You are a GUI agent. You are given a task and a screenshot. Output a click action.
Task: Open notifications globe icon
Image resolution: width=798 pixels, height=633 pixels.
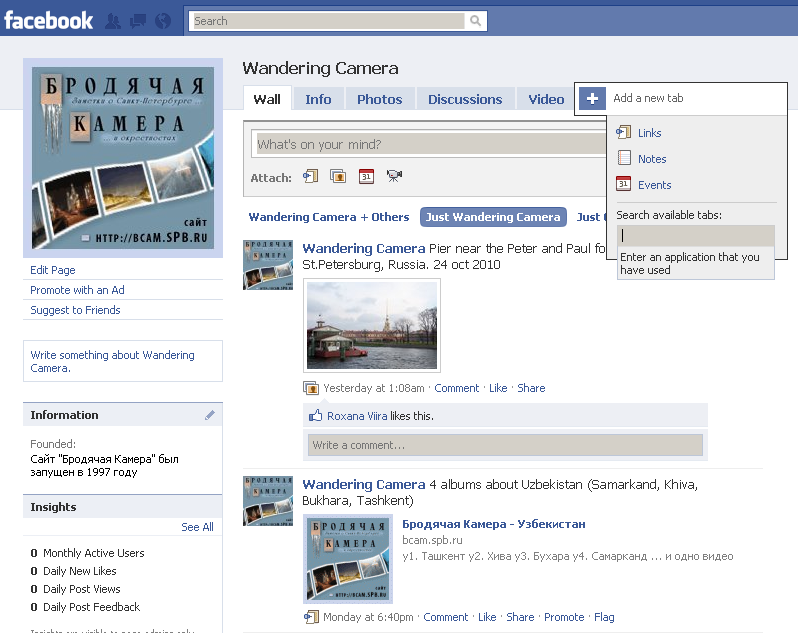(163, 21)
